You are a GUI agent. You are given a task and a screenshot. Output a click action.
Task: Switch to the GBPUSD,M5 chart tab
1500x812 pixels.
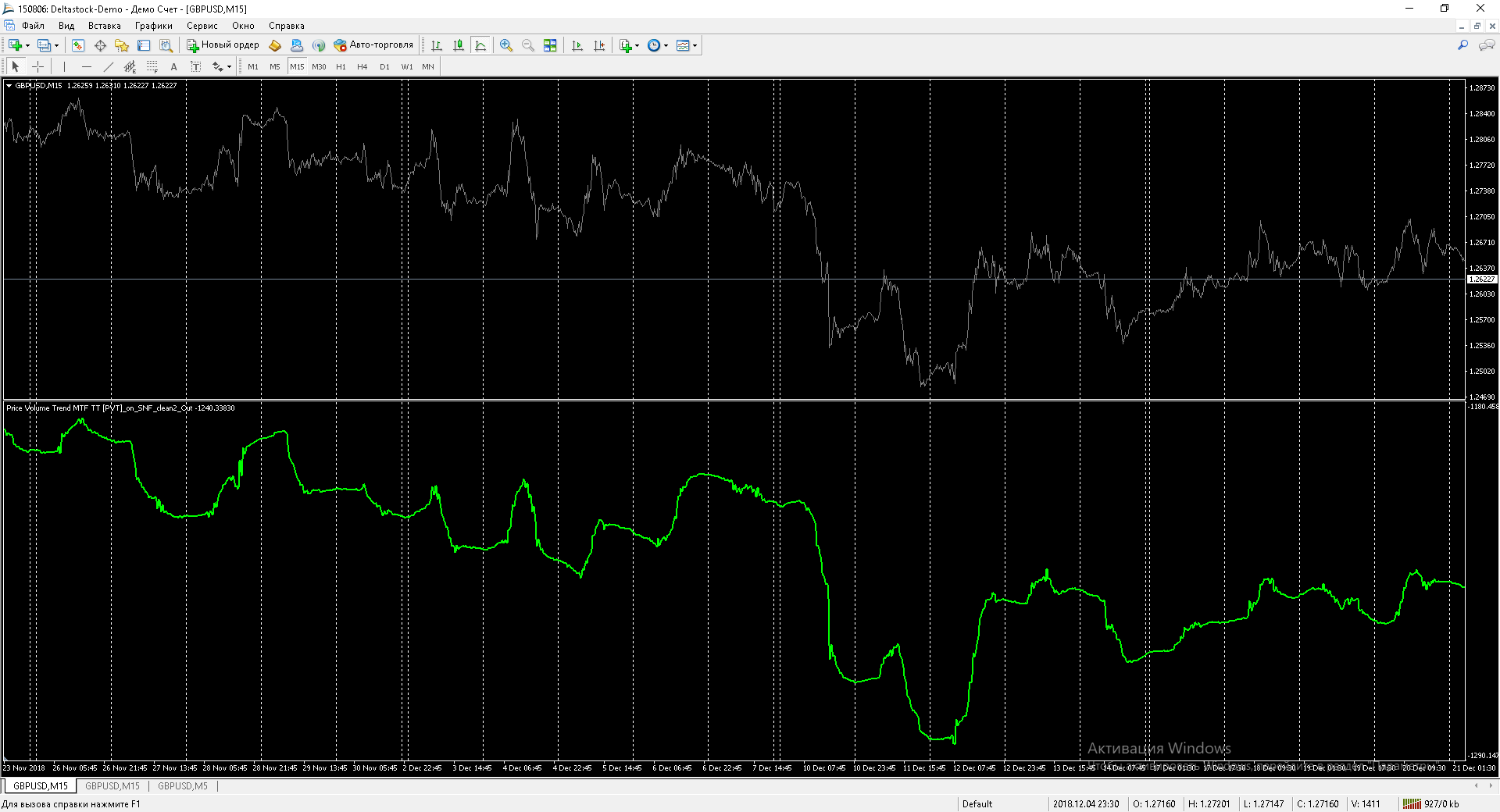point(183,786)
